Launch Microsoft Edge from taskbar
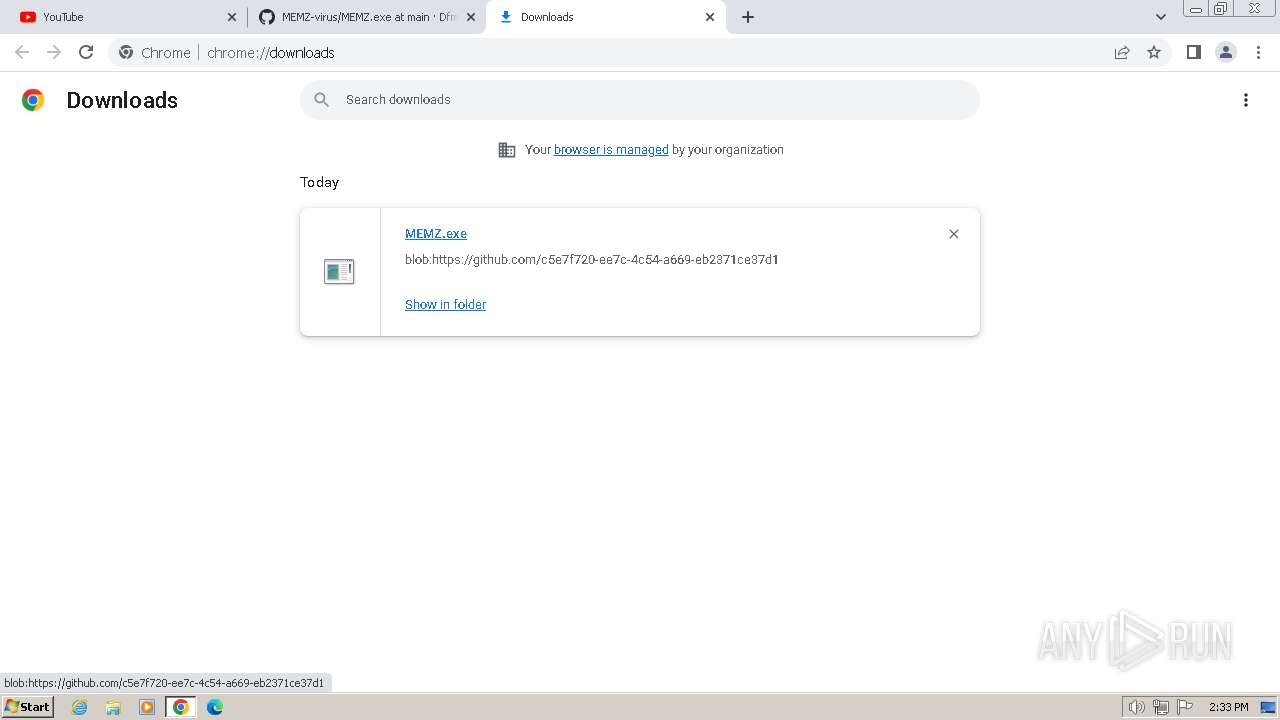The image size is (1280, 720). click(215, 707)
